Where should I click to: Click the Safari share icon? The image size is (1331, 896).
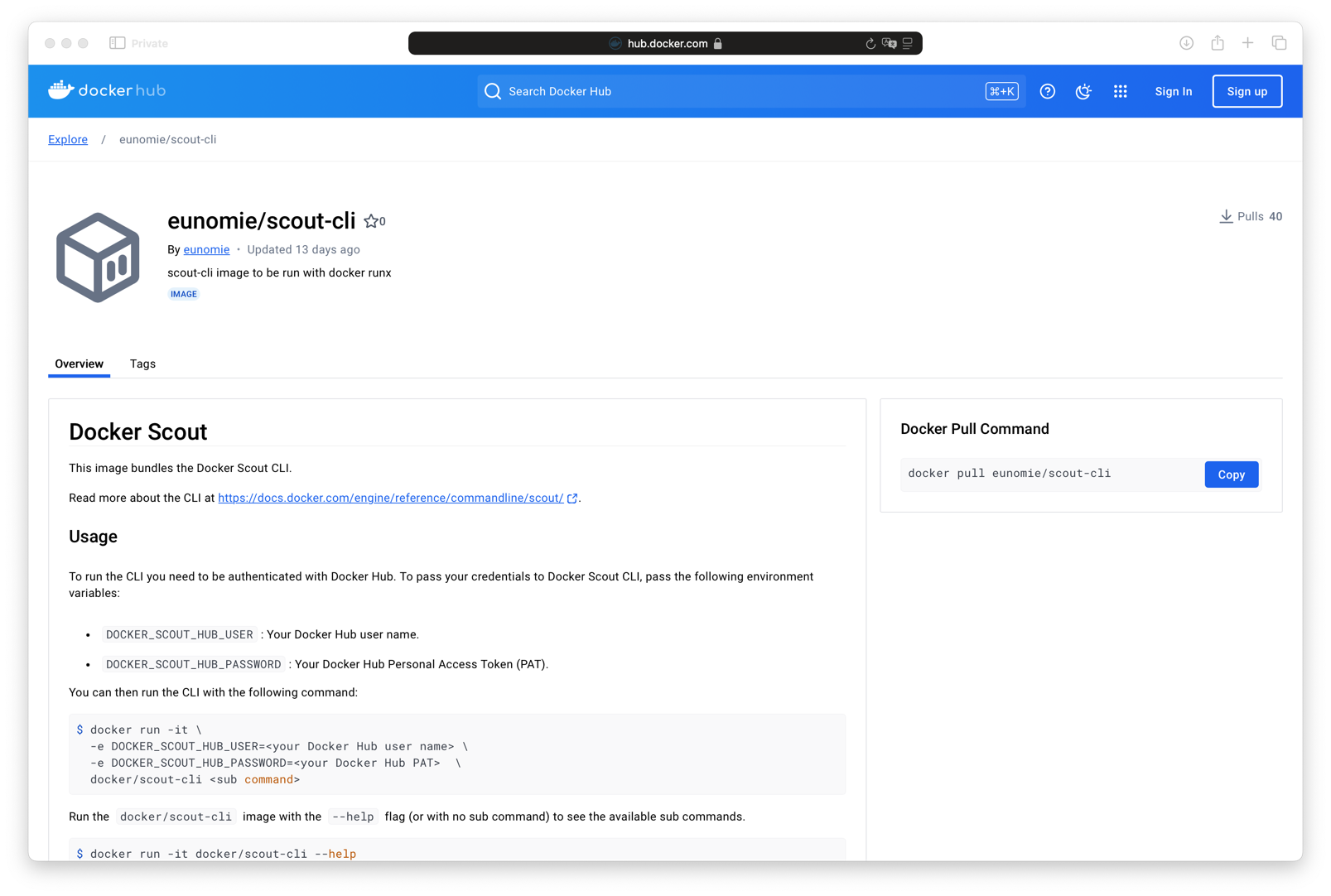coord(1218,42)
